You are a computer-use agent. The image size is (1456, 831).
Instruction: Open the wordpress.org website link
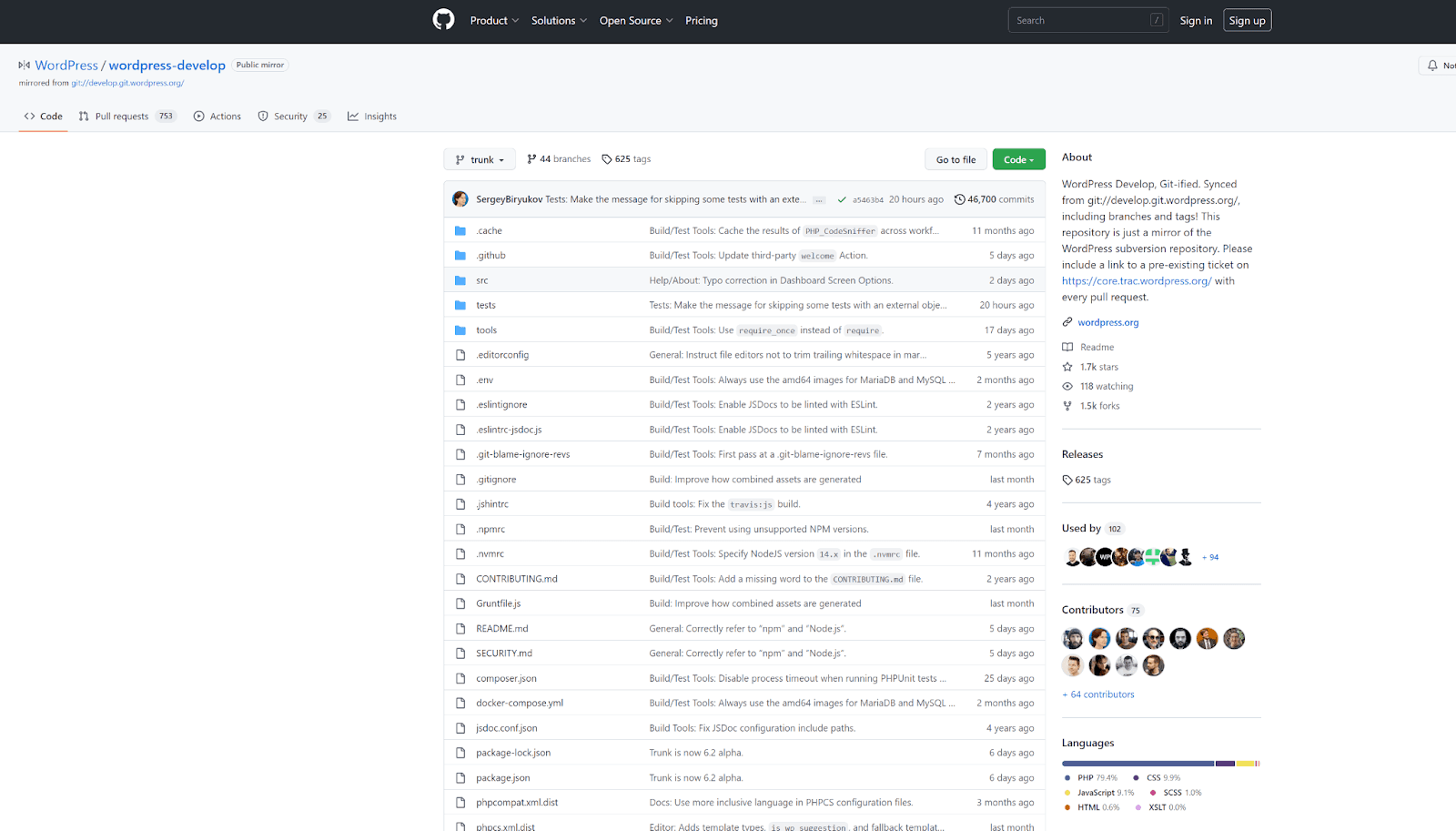(1107, 322)
